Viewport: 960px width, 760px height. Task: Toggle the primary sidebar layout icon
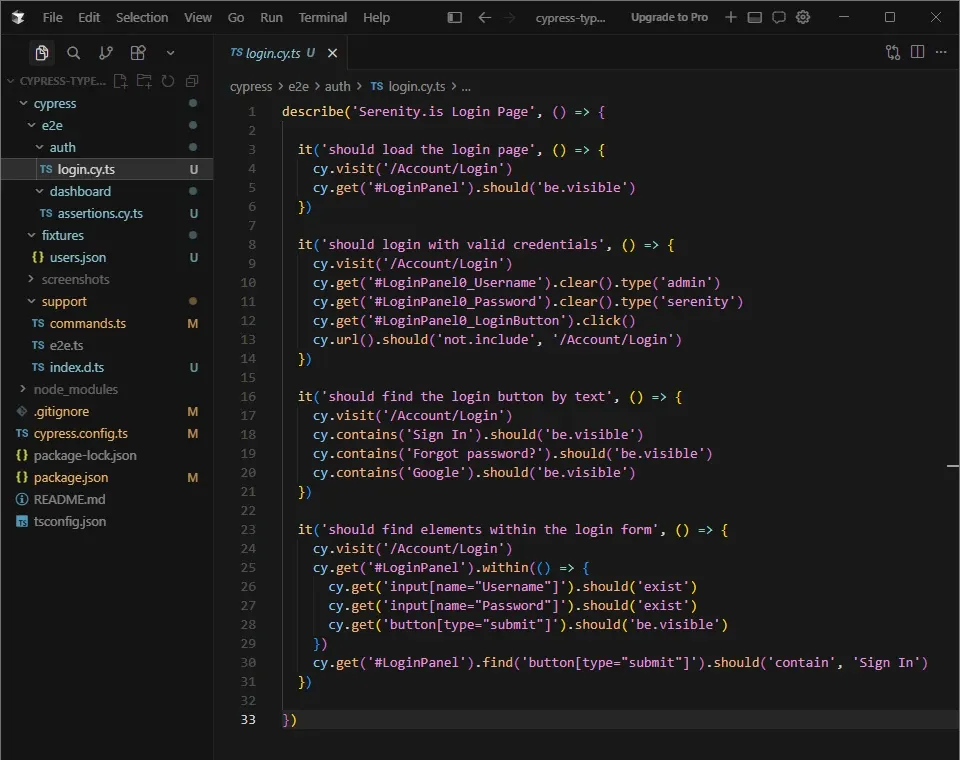(455, 17)
